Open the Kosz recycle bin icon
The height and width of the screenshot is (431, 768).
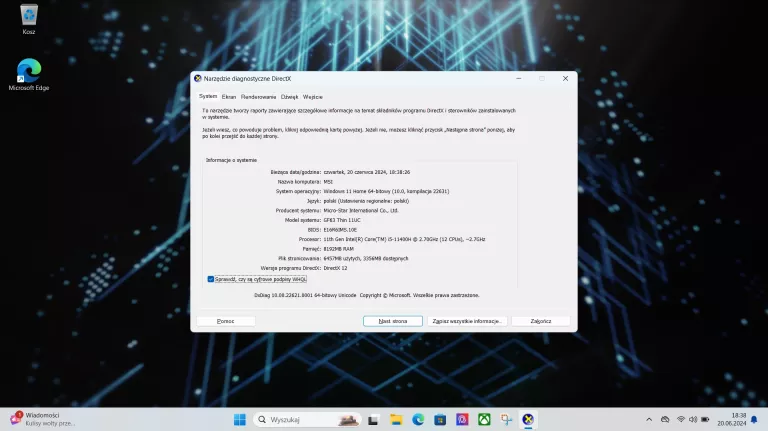click(x=29, y=20)
